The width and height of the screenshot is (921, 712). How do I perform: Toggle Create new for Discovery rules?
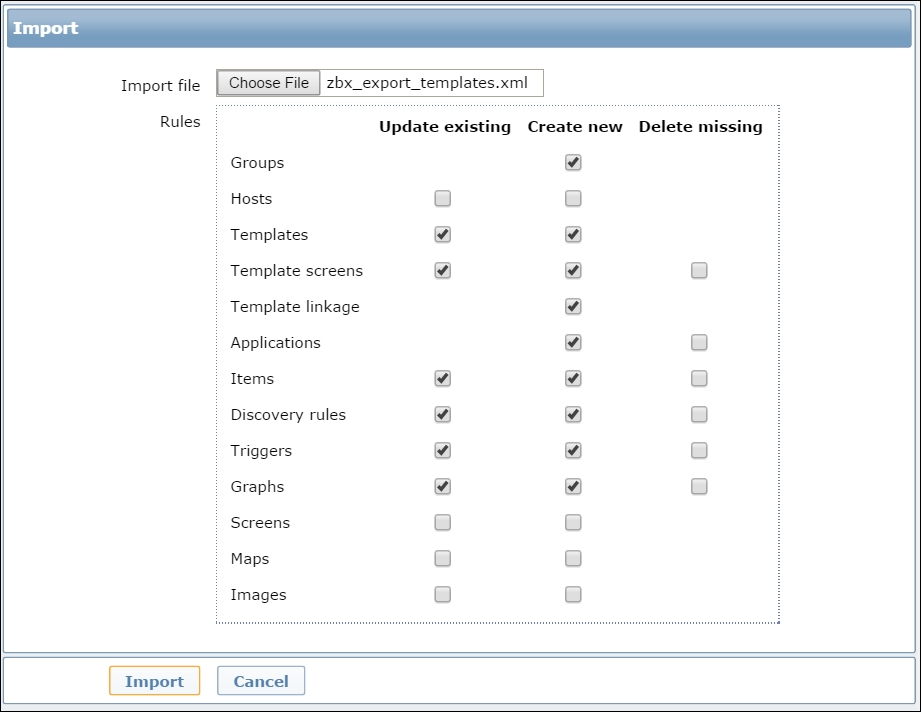pos(573,415)
